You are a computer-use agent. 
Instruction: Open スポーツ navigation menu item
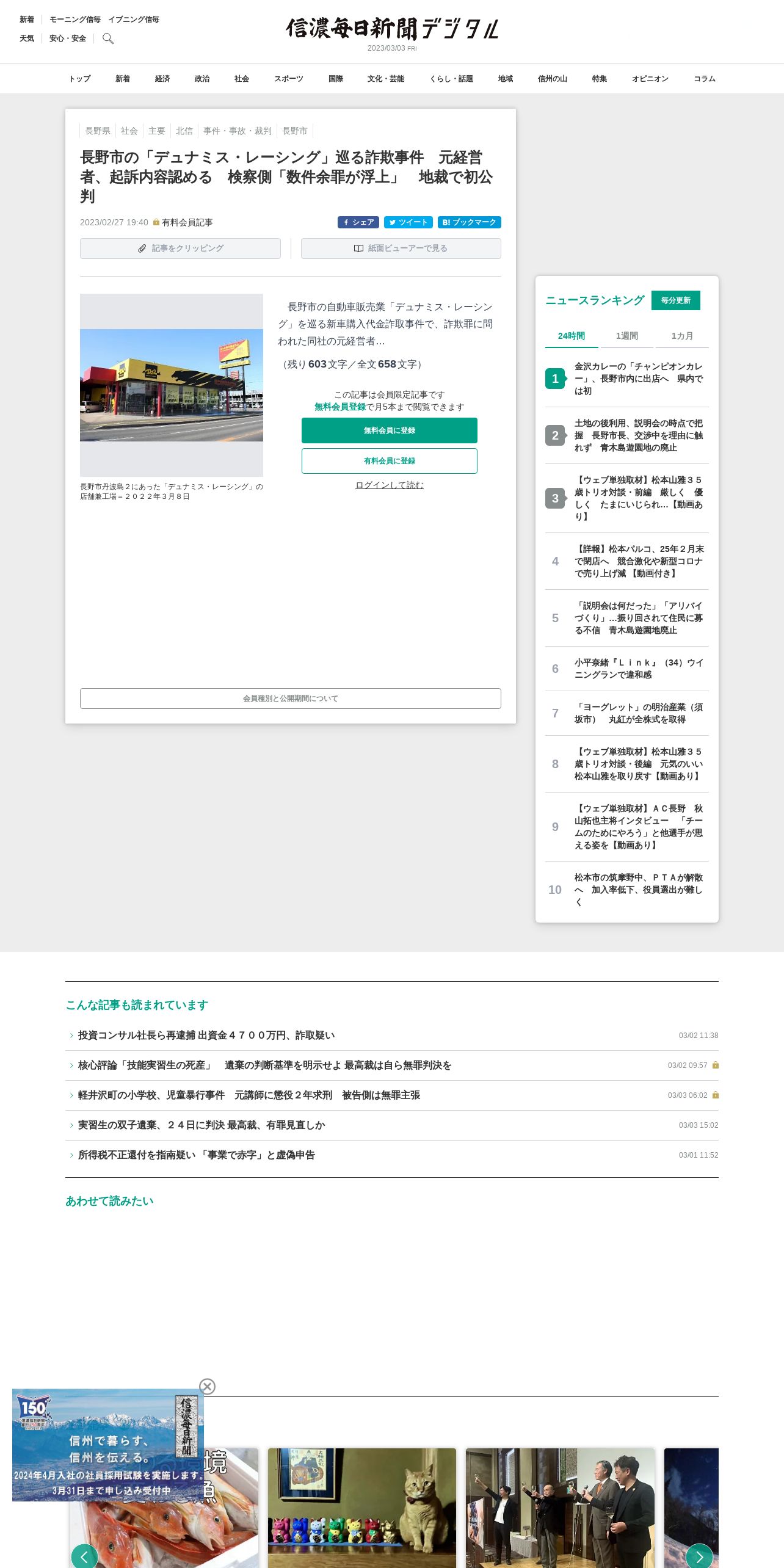click(x=289, y=79)
